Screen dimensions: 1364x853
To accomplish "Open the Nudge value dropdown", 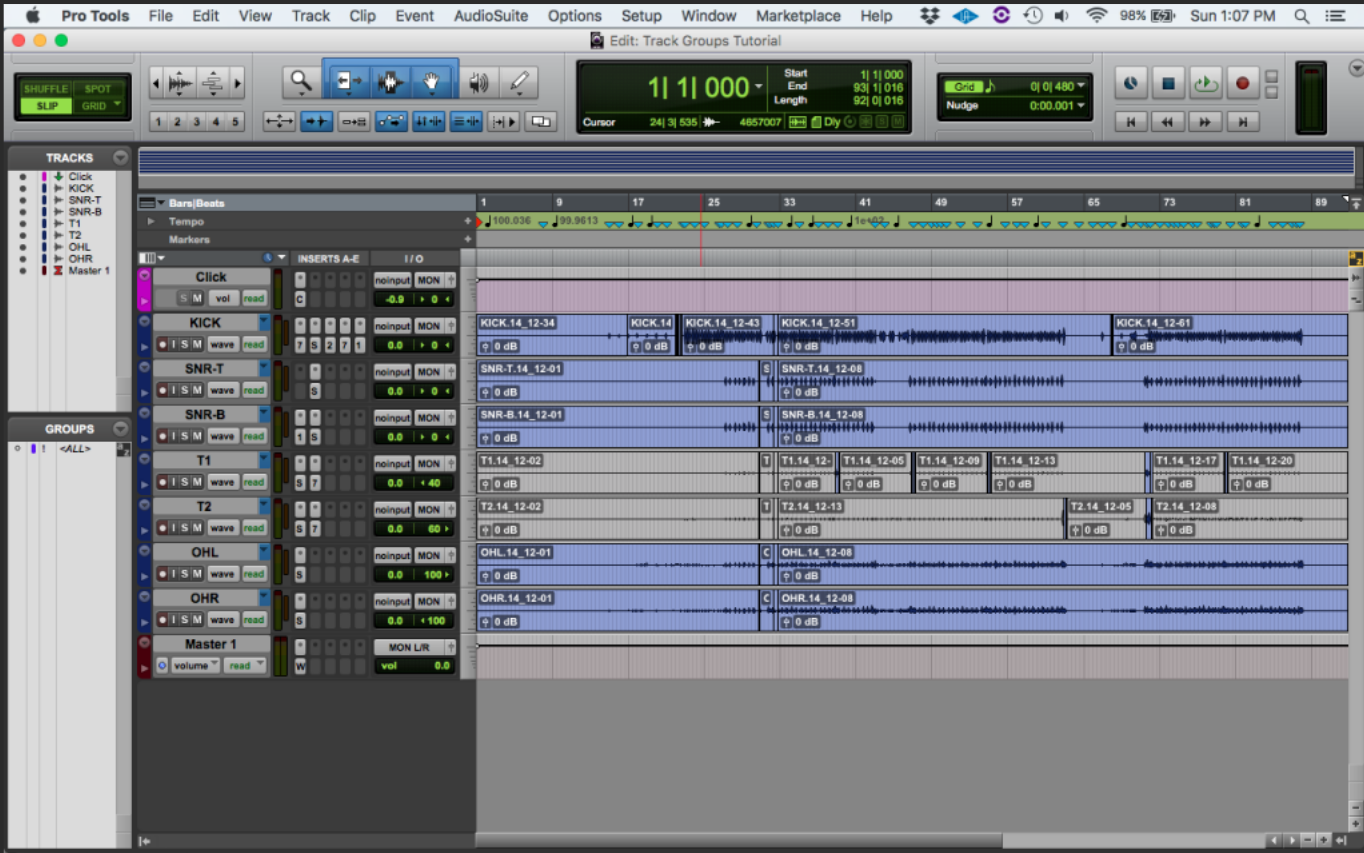I will click(x=1081, y=105).
